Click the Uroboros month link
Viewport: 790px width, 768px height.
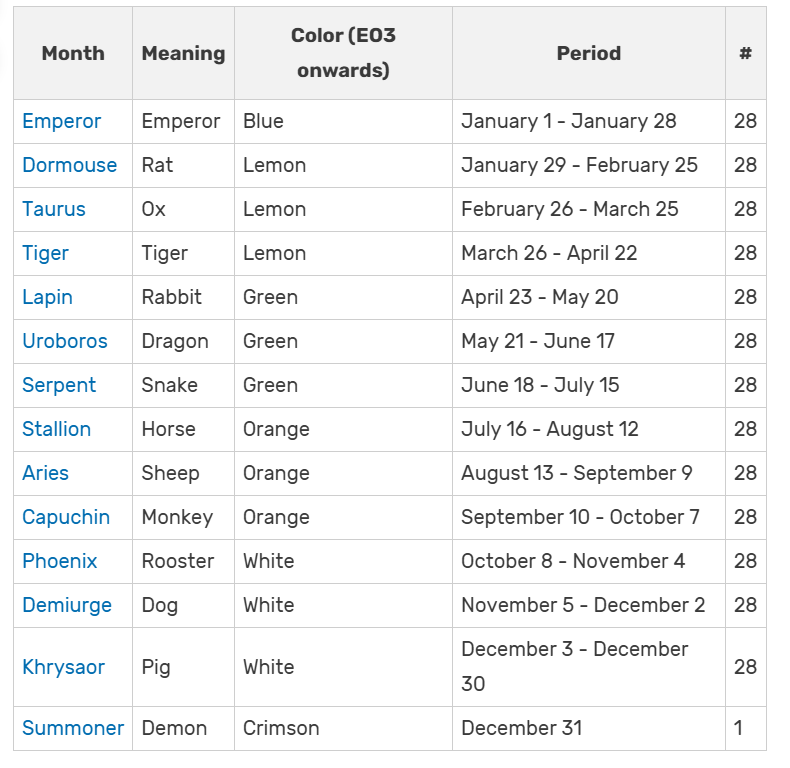64,341
